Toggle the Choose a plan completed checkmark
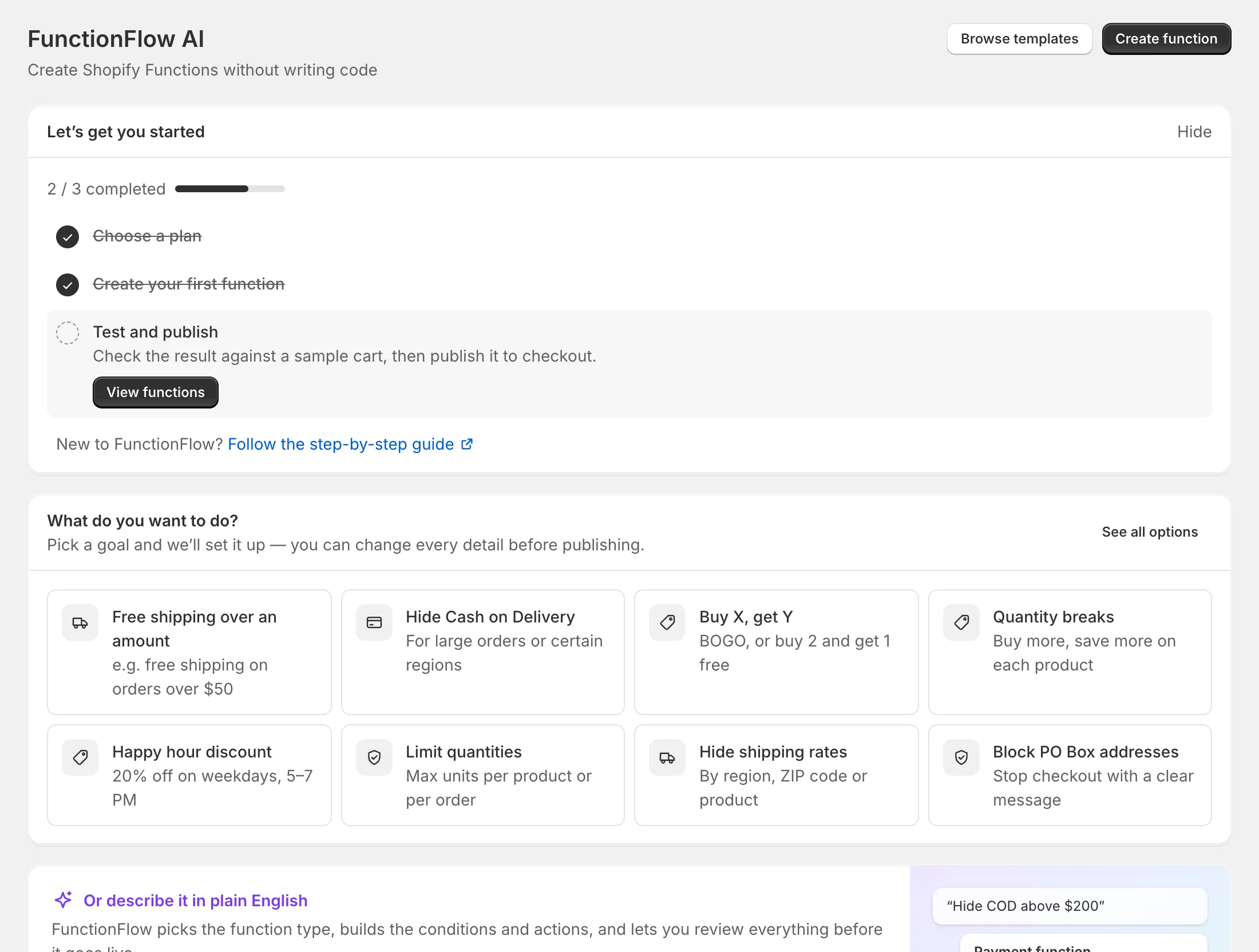The height and width of the screenshot is (952, 1259). tap(68, 237)
